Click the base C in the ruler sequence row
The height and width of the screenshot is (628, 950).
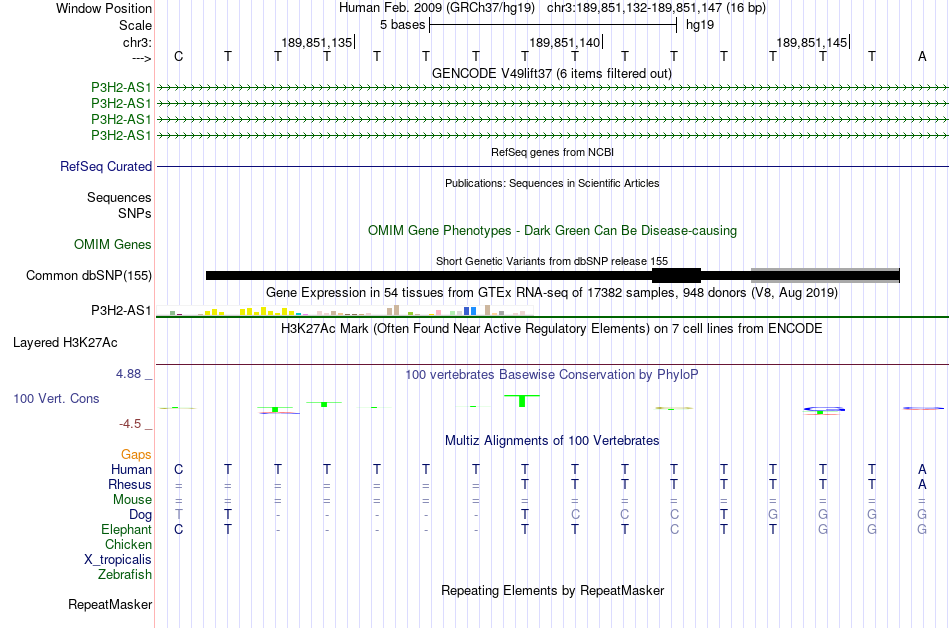(x=178, y=56)
